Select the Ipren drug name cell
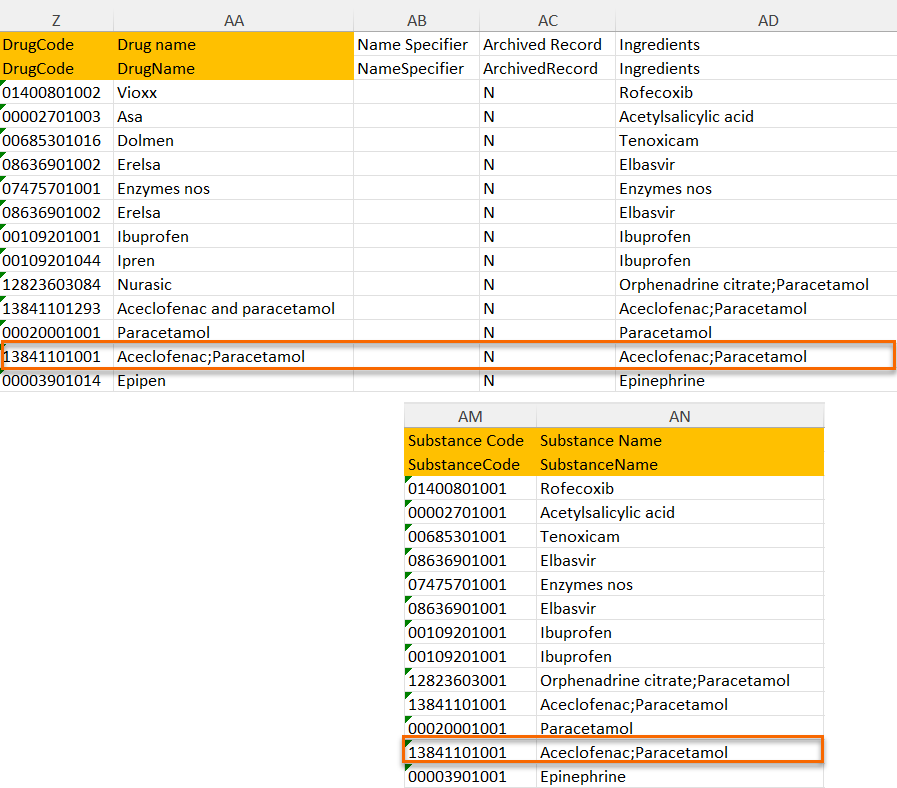Screen dimensions: 897x788 [x=234, y=261]
